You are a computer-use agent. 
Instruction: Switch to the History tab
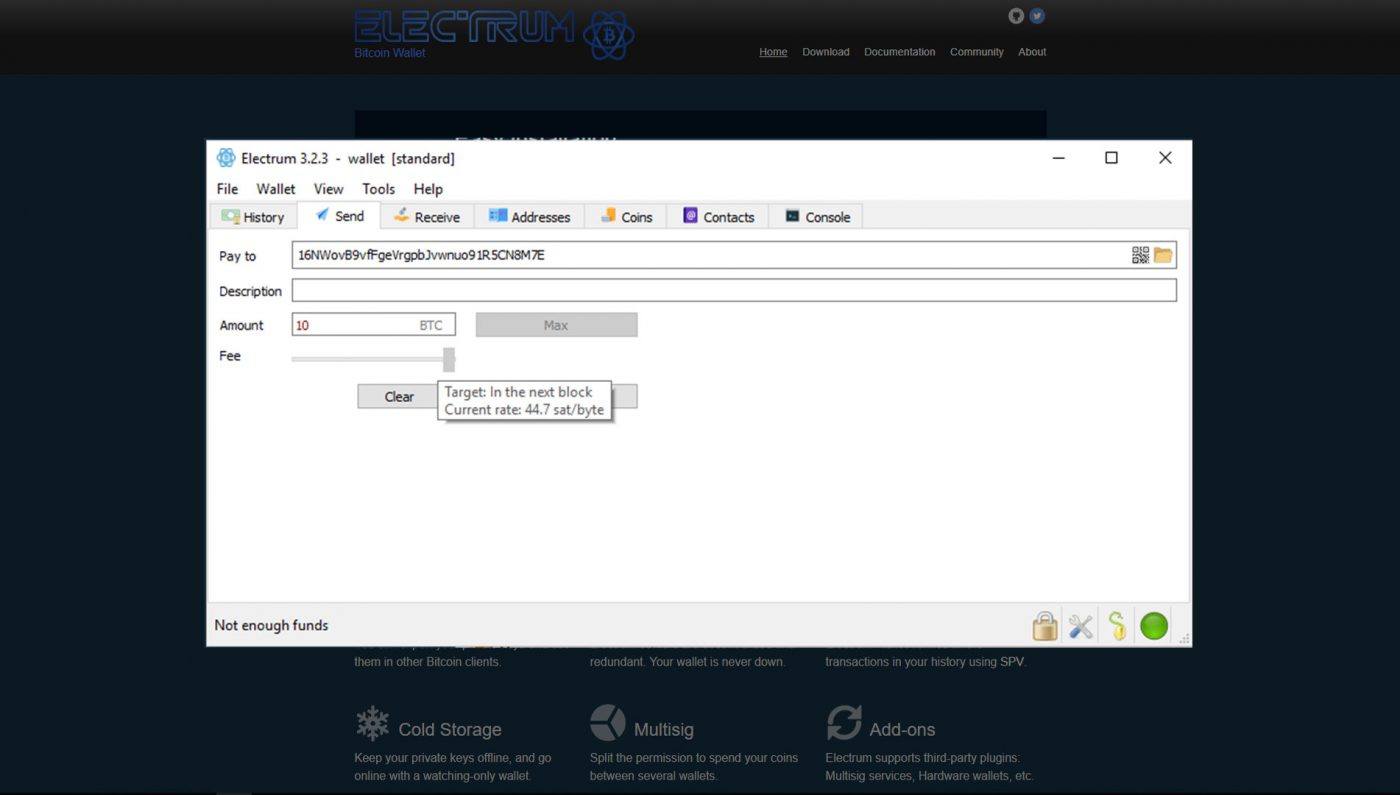[253, 216]
